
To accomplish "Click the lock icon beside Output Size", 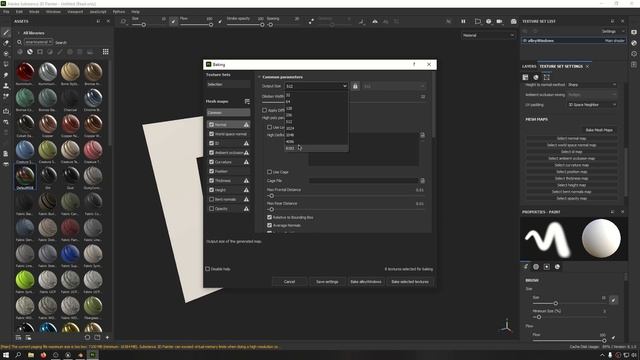I will 355,86.
